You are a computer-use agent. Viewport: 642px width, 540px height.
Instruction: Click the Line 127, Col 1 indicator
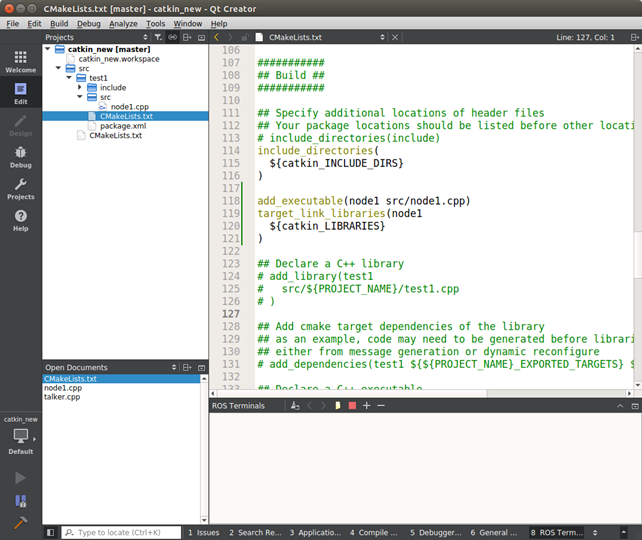pos(585,37)
